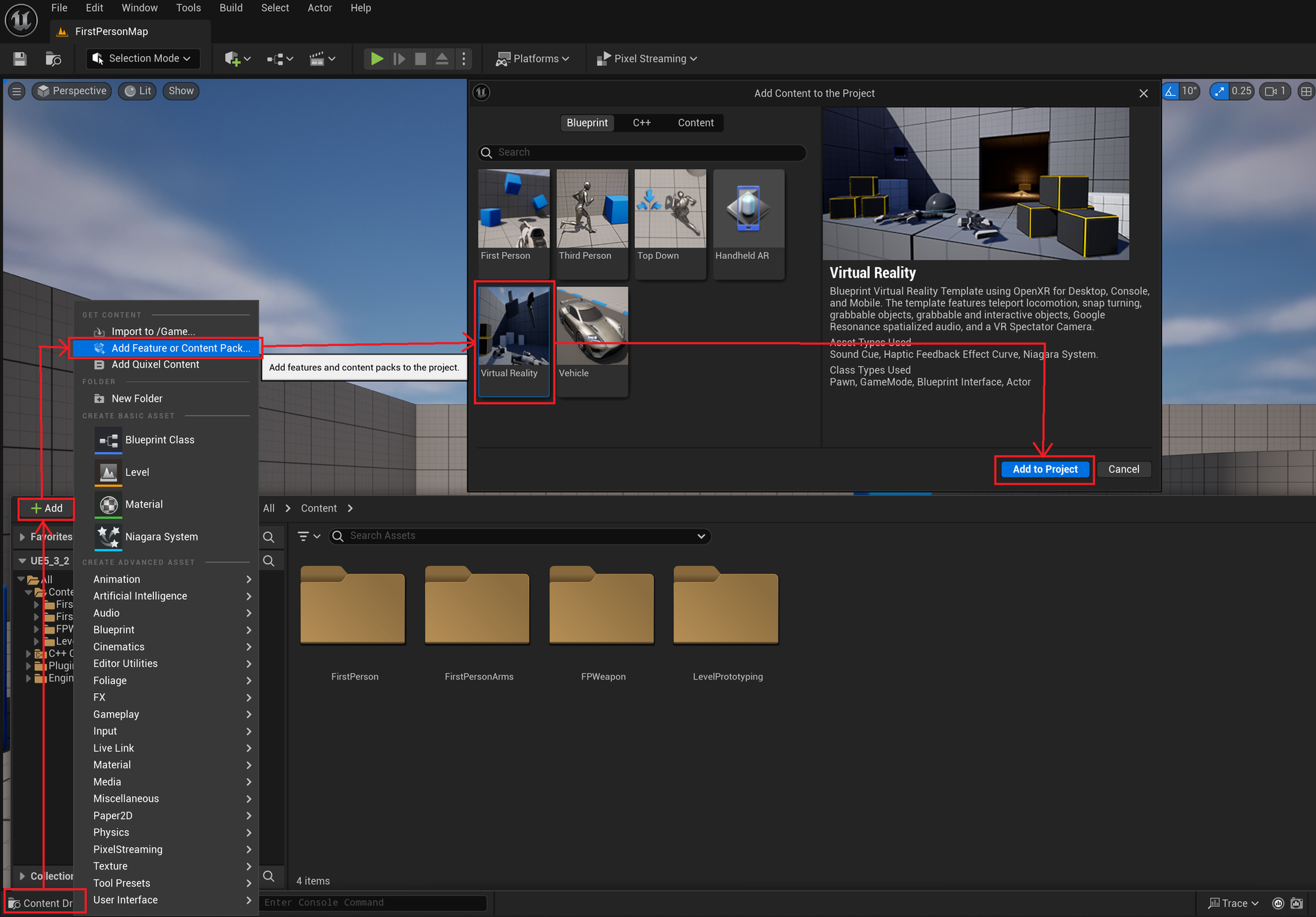The image size is (1316, 917).
Task: Collapse the UE5_3_2 tree section
Action: (x=22, y=561)
